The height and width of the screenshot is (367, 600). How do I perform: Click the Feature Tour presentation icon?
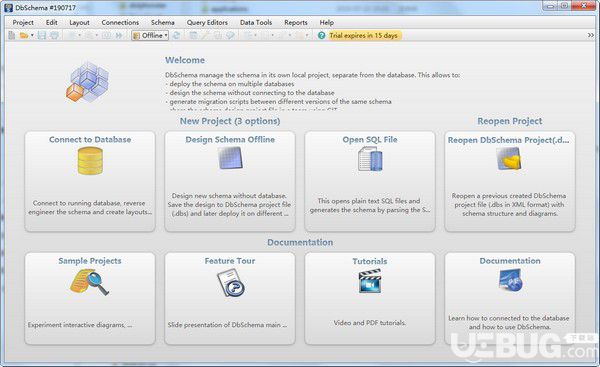(x=230, y=283)
